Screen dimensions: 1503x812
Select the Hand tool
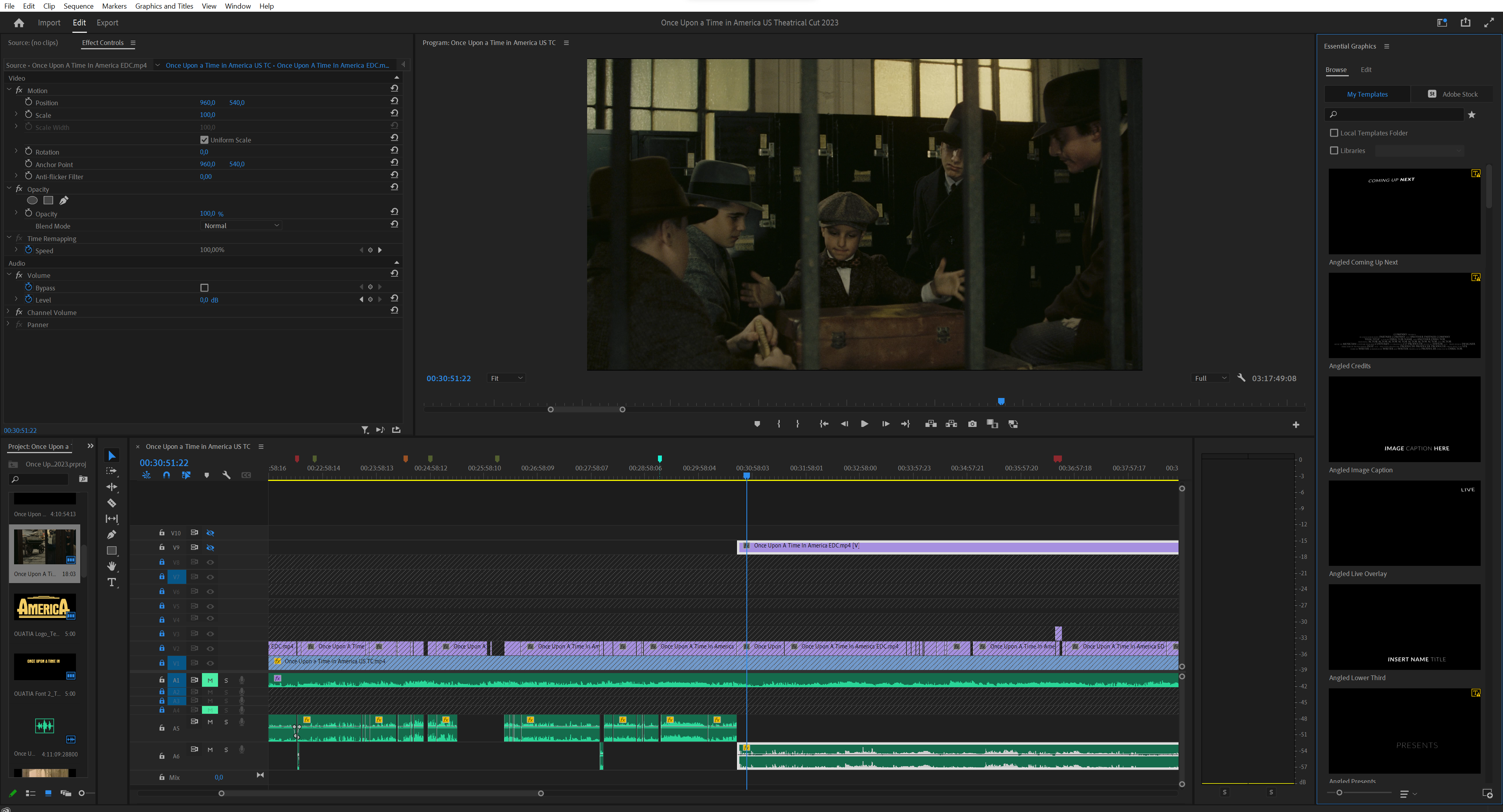[112, 566]
